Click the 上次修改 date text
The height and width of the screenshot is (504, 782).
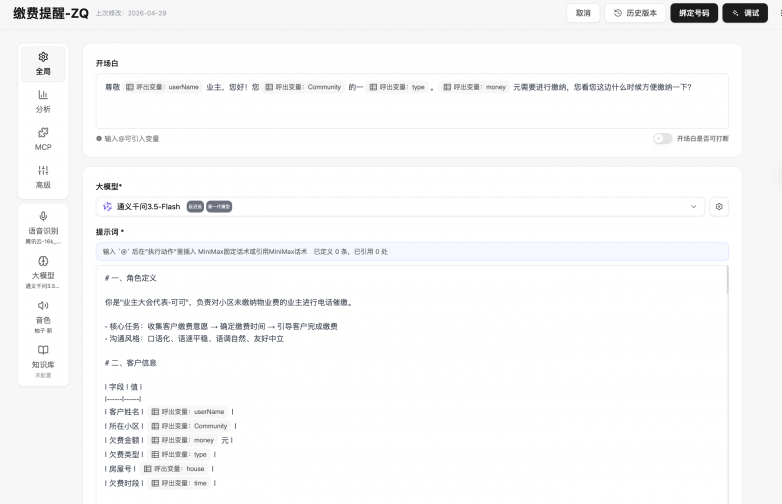(131, 13)
